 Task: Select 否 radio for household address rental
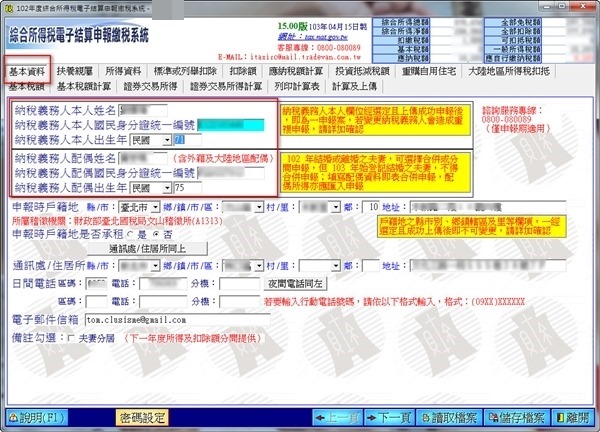156,234
